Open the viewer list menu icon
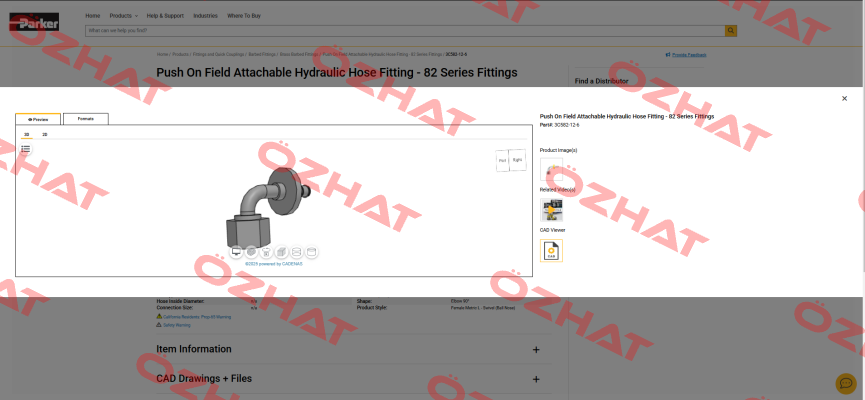Screen dimensions: 865x400 click(x=25, y=149)
